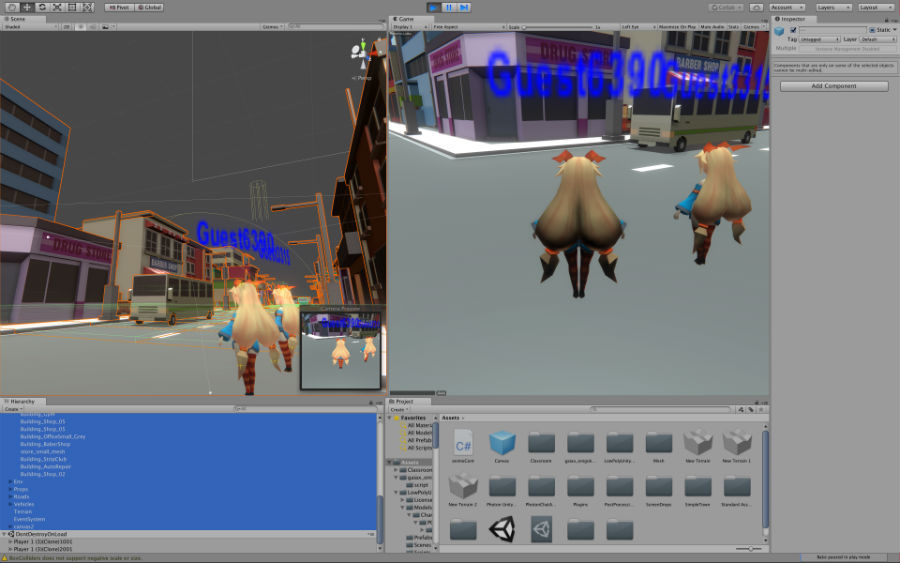Toggle scene audio in Scene toolbar
Viewport: 900px width, 563px height.
tap(92, 27)
